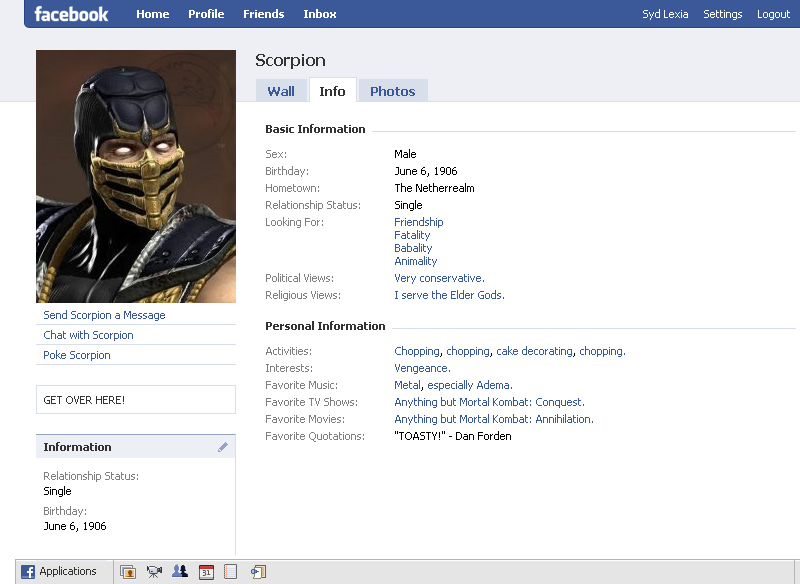Viewport: 800px width, 584px height.
Task: Switch to the Photos tab
Action: 392,91
